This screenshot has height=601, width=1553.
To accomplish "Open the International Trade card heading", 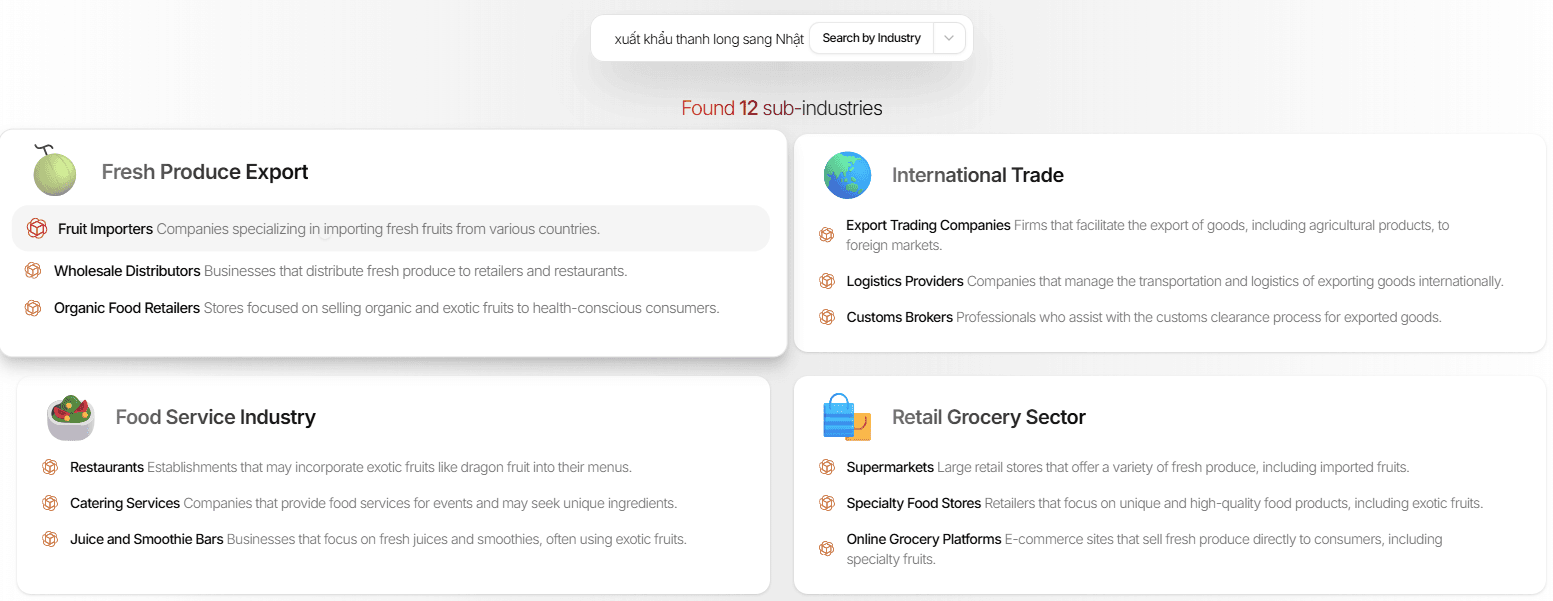I will (x=977, y=175).
